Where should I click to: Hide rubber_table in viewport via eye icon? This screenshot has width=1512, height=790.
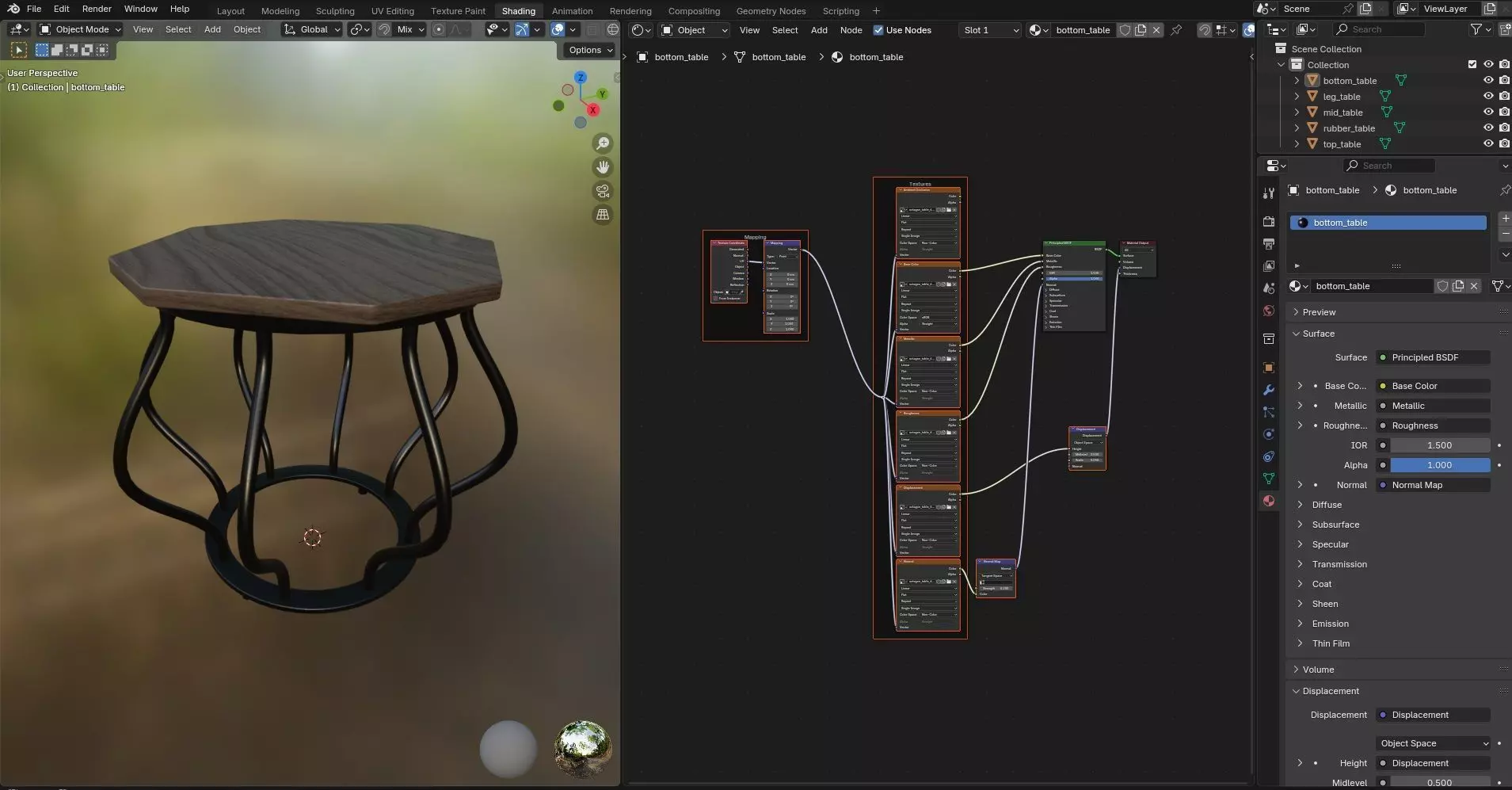tap(1488, 128)
